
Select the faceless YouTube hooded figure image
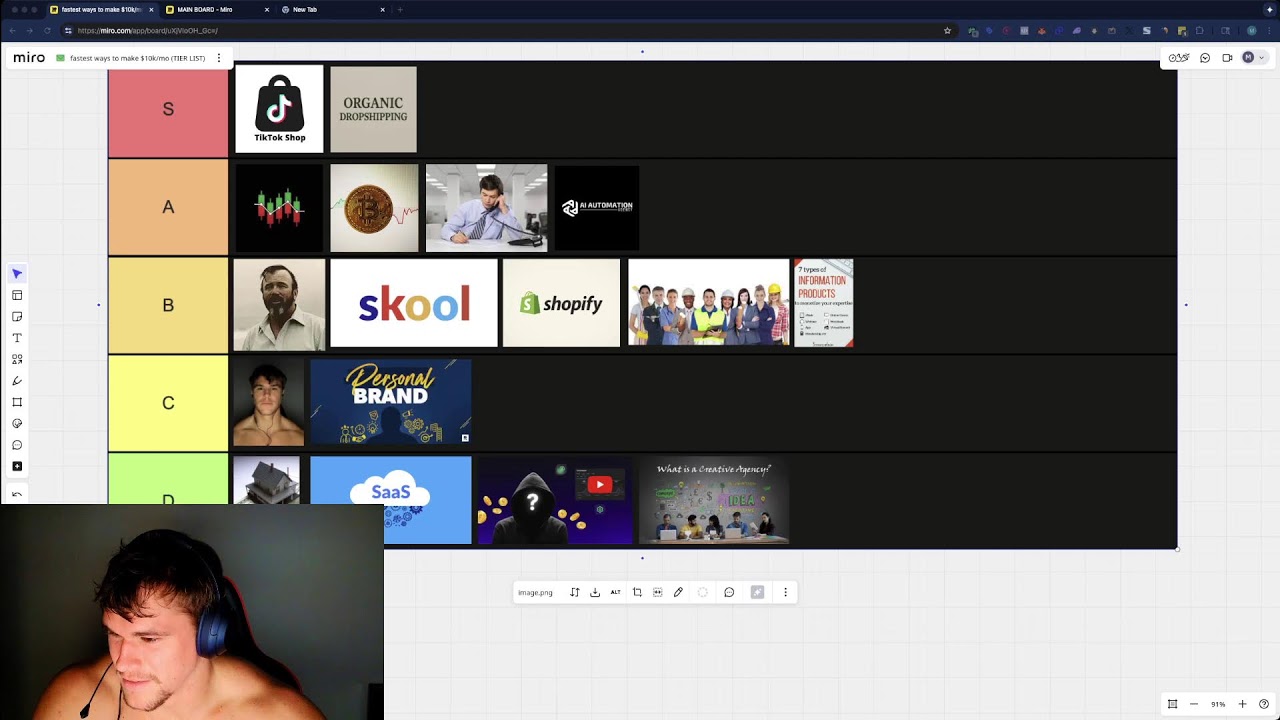pos(555,500)
